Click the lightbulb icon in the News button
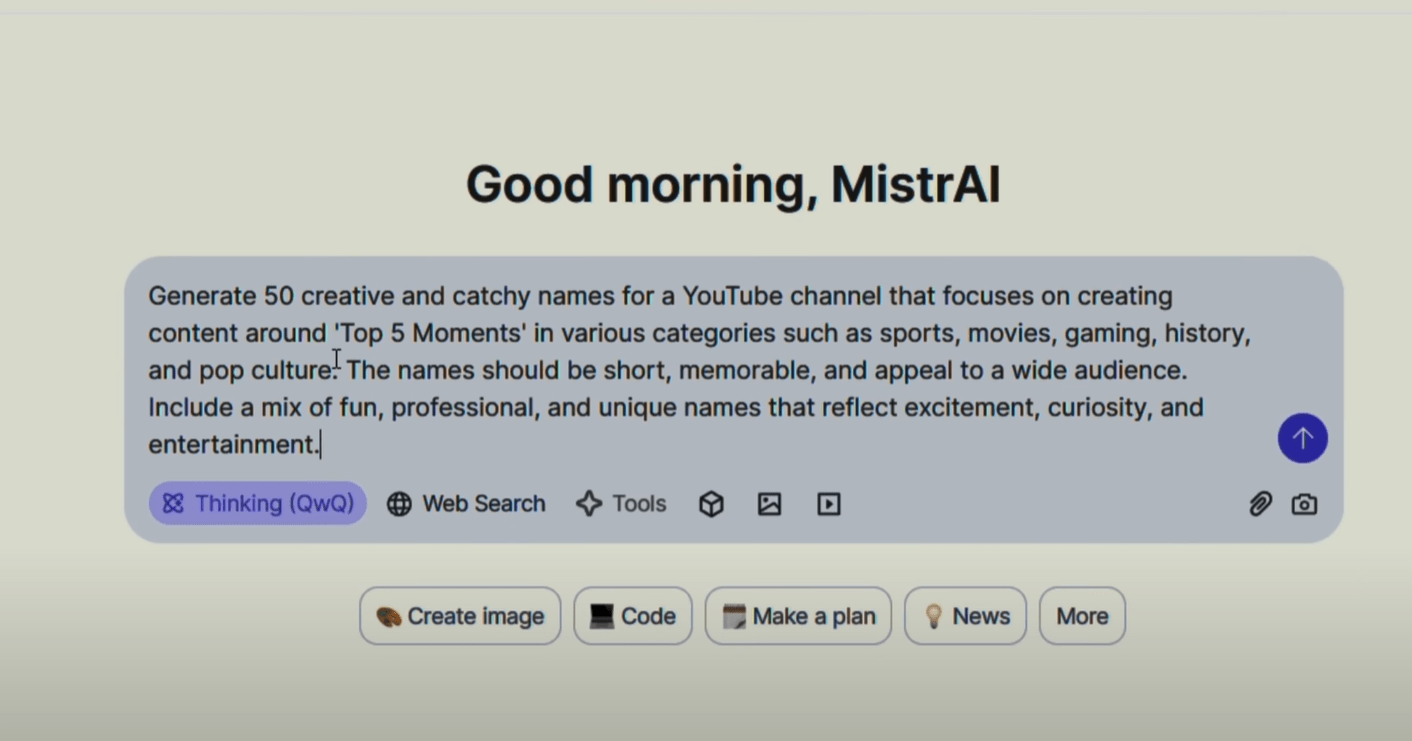The image size is (1412, 741). pos(934,616)
